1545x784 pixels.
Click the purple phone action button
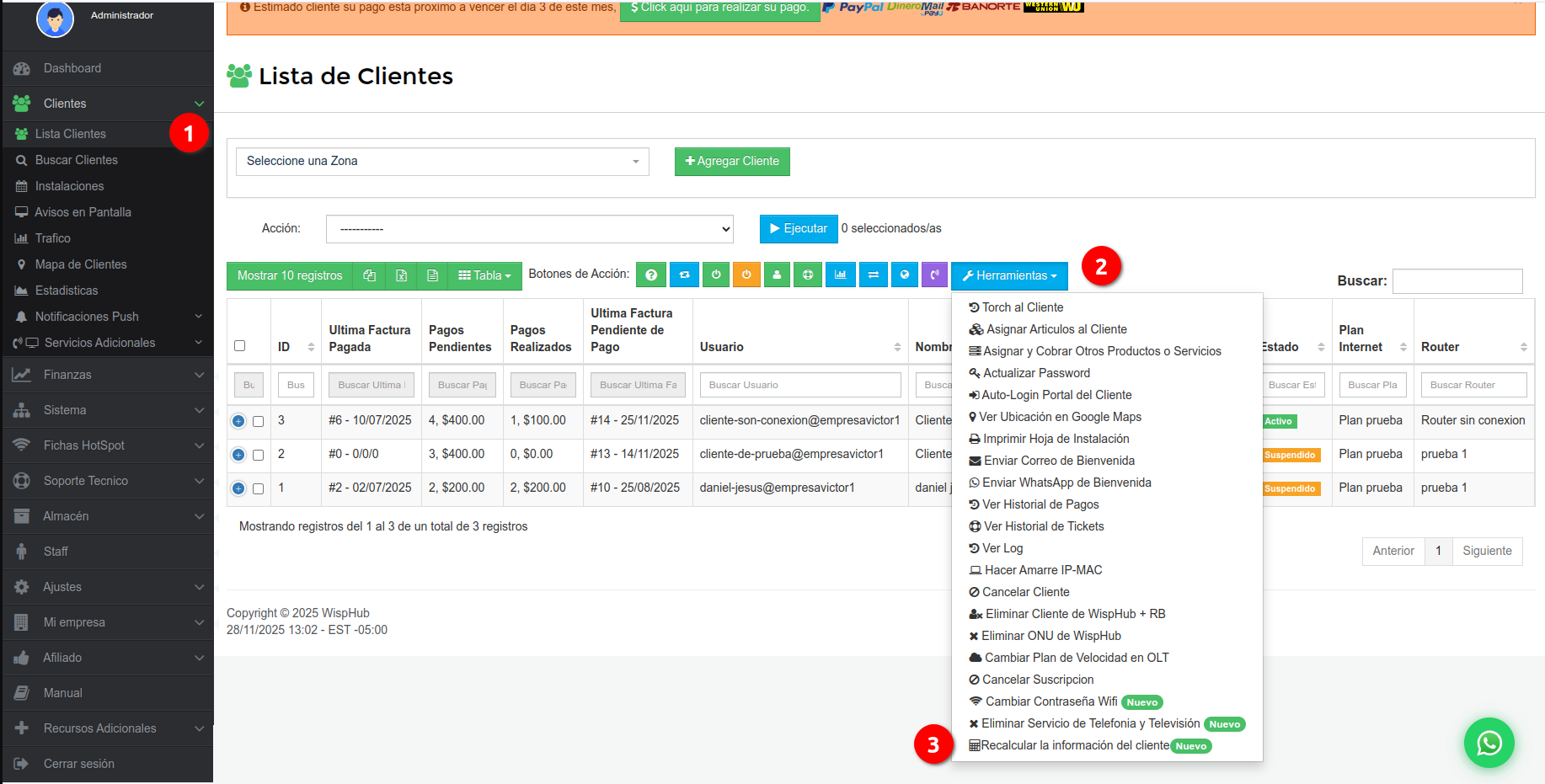934,275
